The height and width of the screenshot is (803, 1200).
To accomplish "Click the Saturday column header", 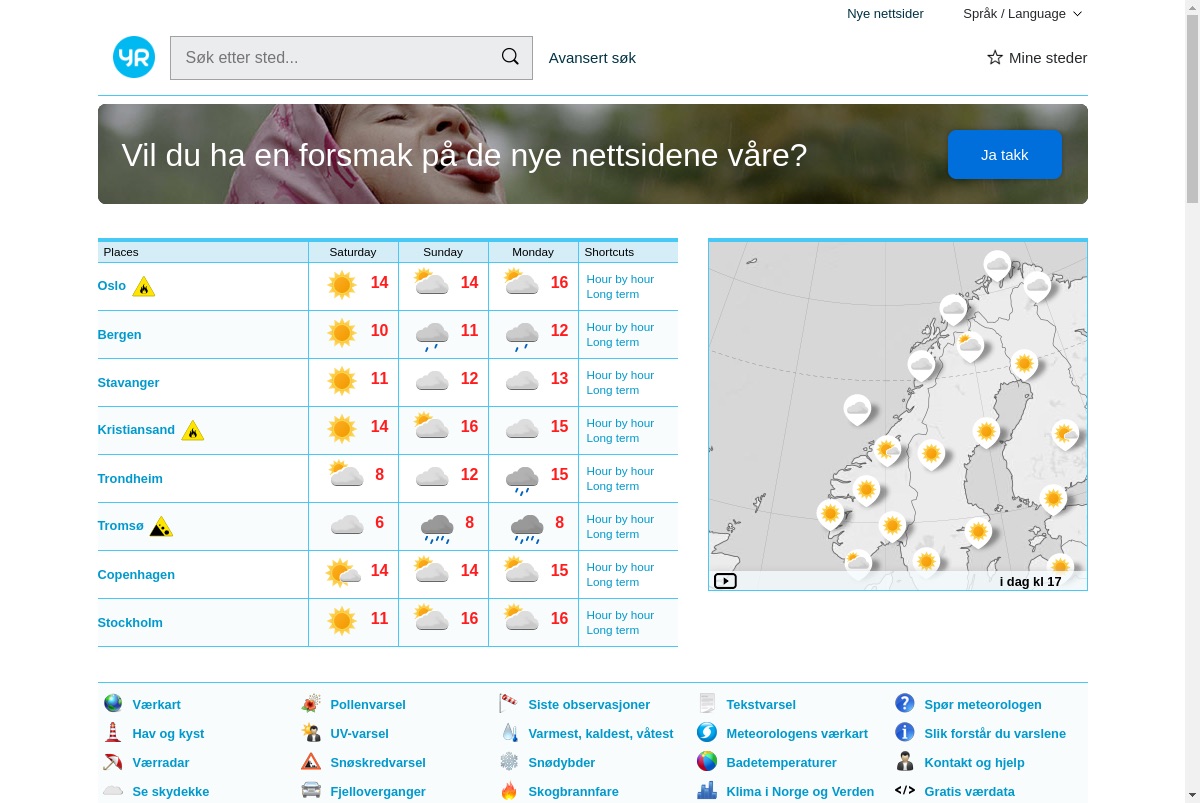I will 353,252.
